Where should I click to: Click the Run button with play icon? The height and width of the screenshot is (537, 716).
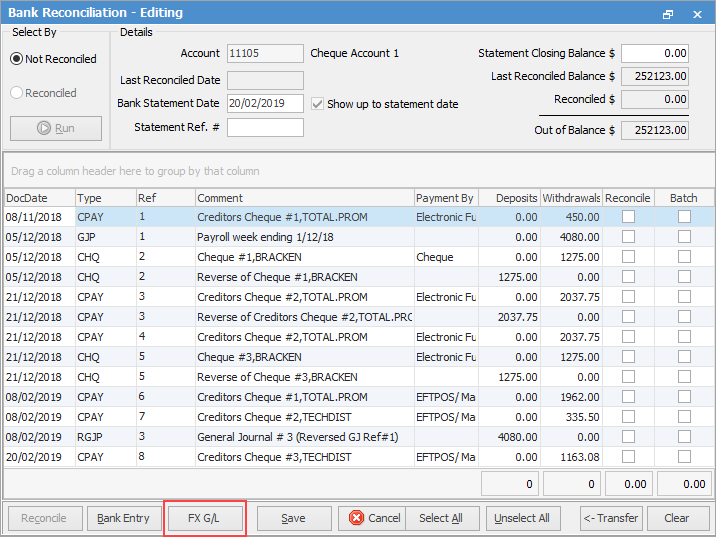point(56,128)
